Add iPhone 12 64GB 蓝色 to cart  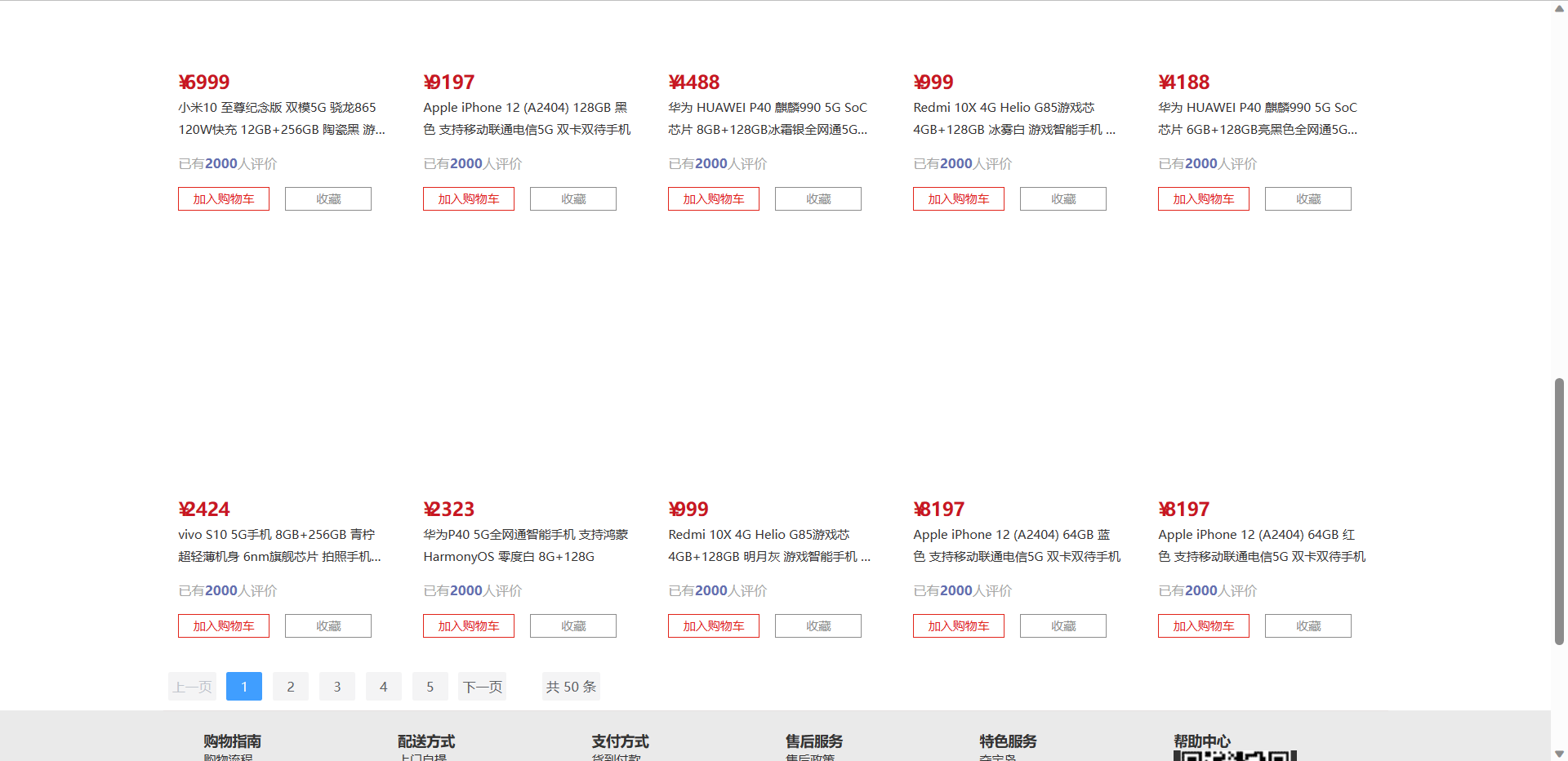tap(958, 625)
